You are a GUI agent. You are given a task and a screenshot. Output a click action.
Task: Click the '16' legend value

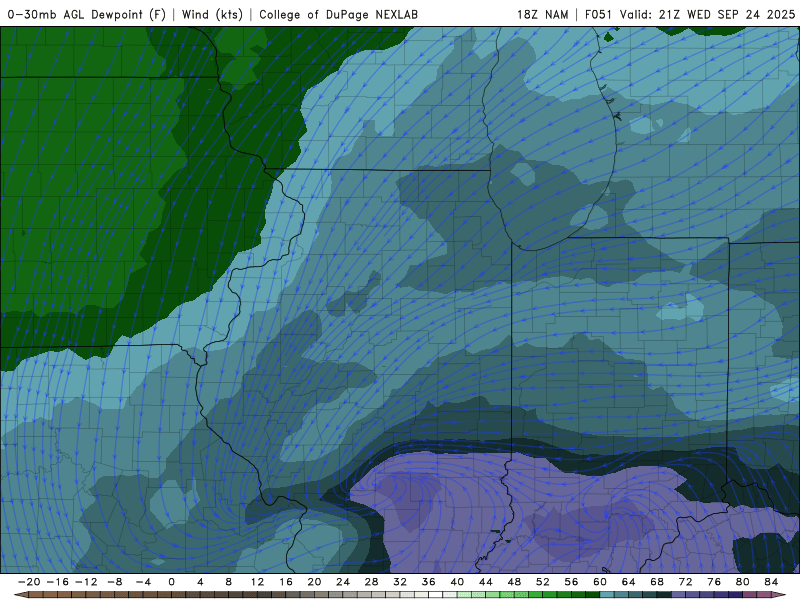pos(286,582)
